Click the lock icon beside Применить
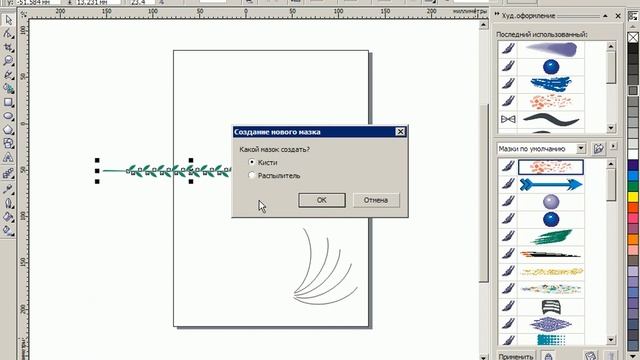 pyautogui.click(x=549, y=356)
